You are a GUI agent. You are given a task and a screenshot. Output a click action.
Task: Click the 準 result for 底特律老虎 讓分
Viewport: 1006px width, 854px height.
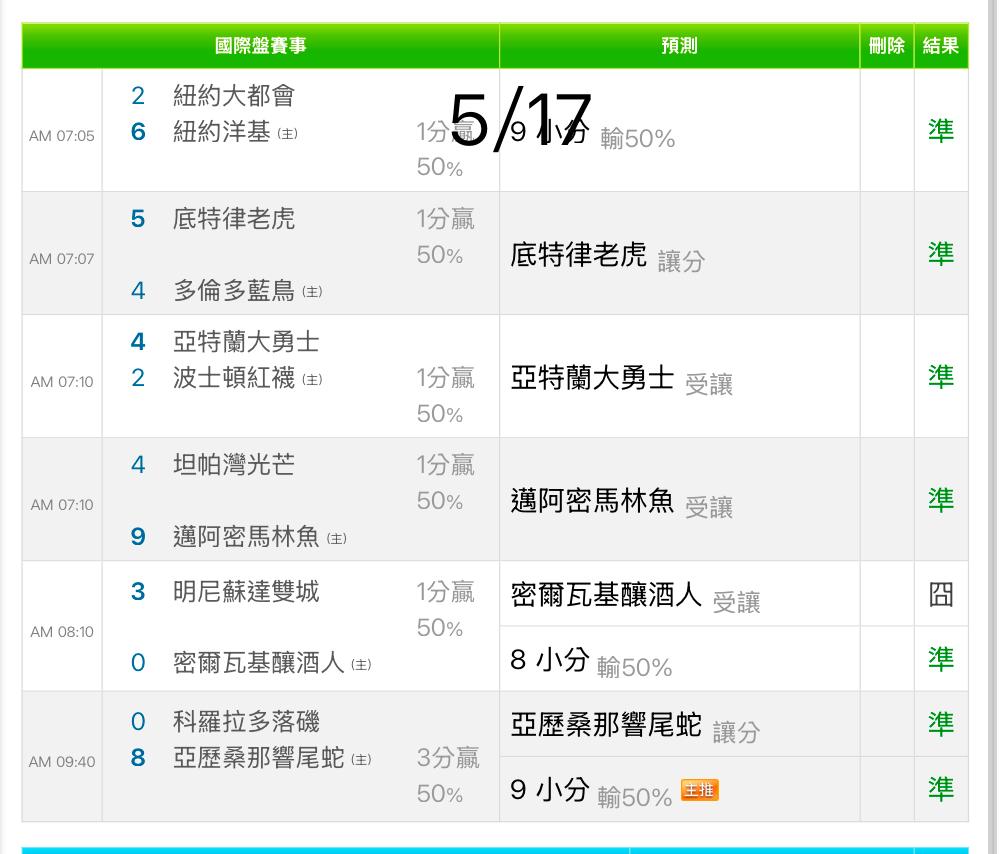pos(941,254)
